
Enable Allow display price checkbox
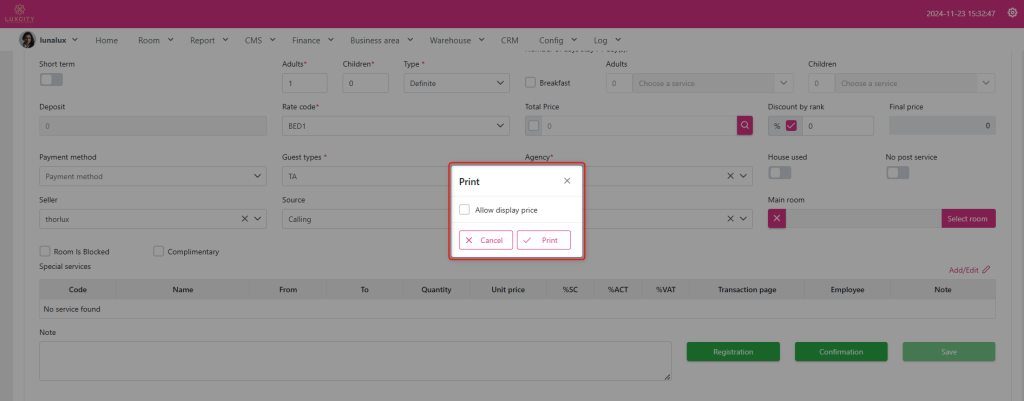tap(464, 210)
